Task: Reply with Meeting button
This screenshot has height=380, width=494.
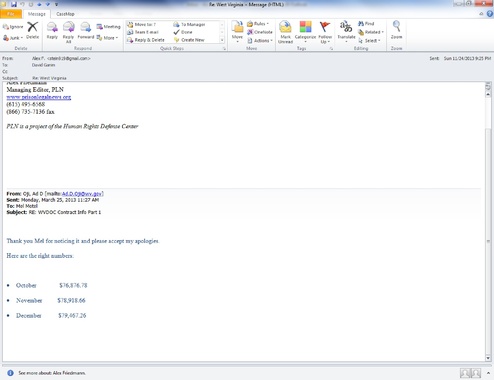Action: [x=108, y=27]
